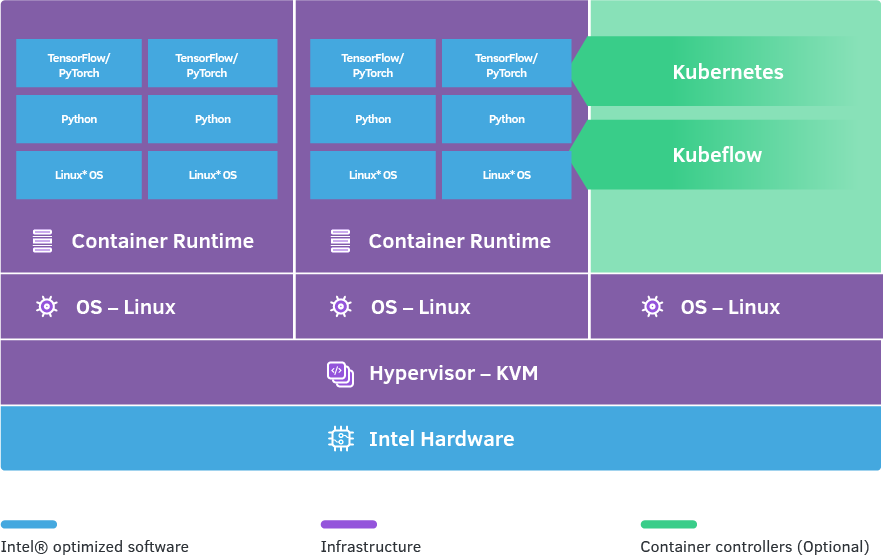
Task: Click the blue legend swatch for Intel optimized software
Action: point(29,524)
